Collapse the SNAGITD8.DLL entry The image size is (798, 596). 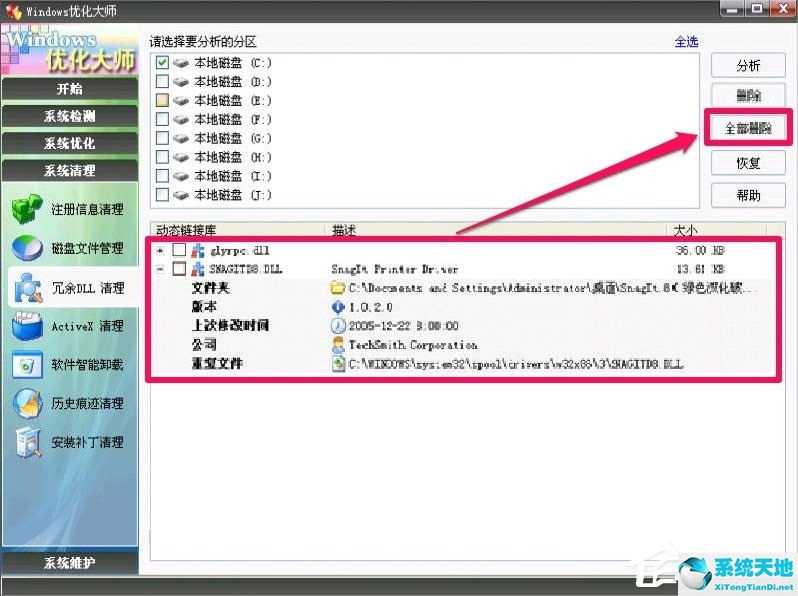point(160,269)
